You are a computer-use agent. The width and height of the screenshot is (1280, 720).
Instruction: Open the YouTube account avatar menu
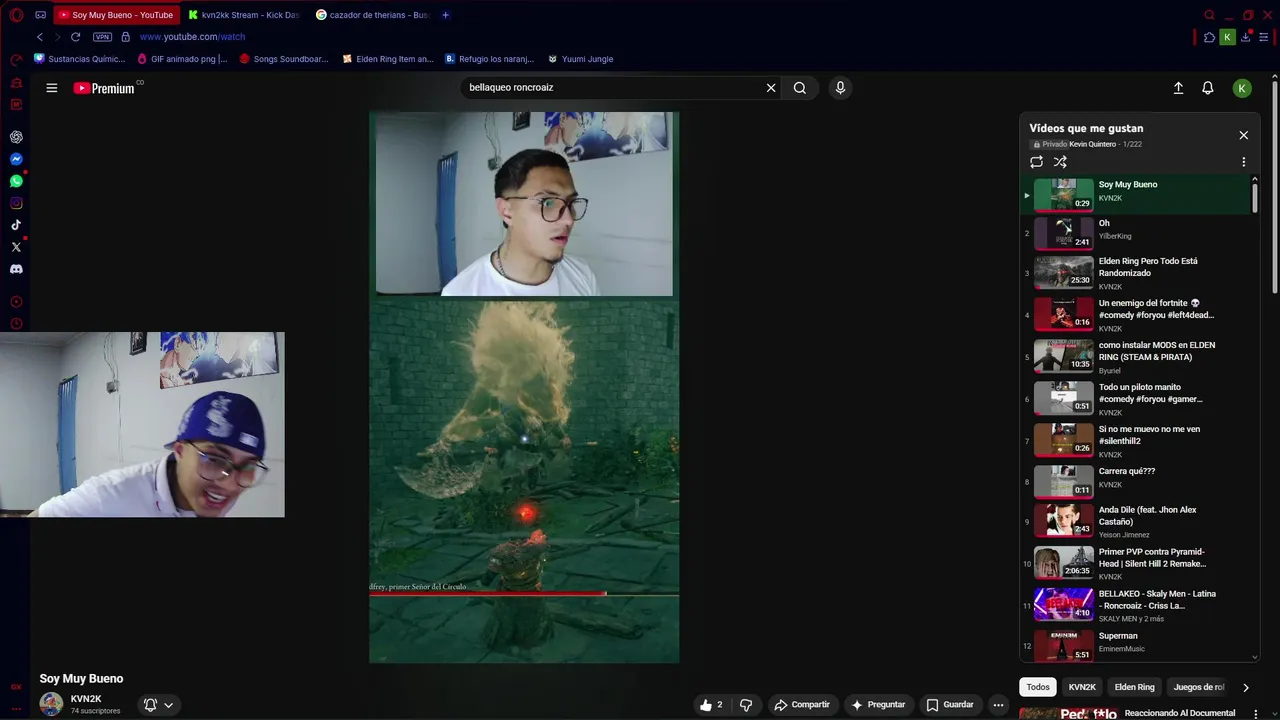[1242, 88]
